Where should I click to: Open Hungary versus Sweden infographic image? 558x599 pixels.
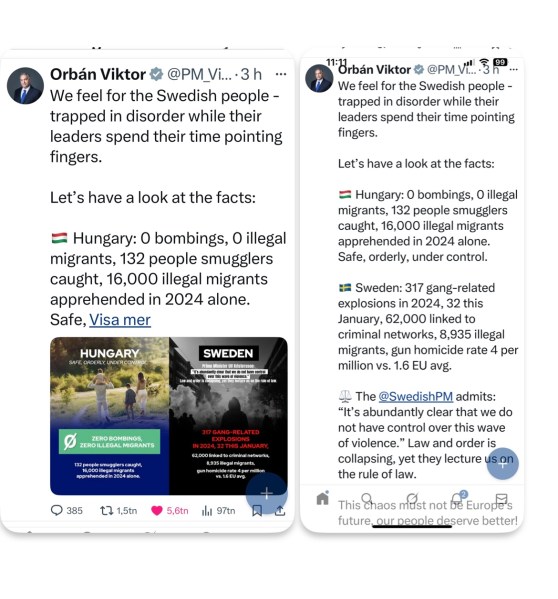pos(168,416)
